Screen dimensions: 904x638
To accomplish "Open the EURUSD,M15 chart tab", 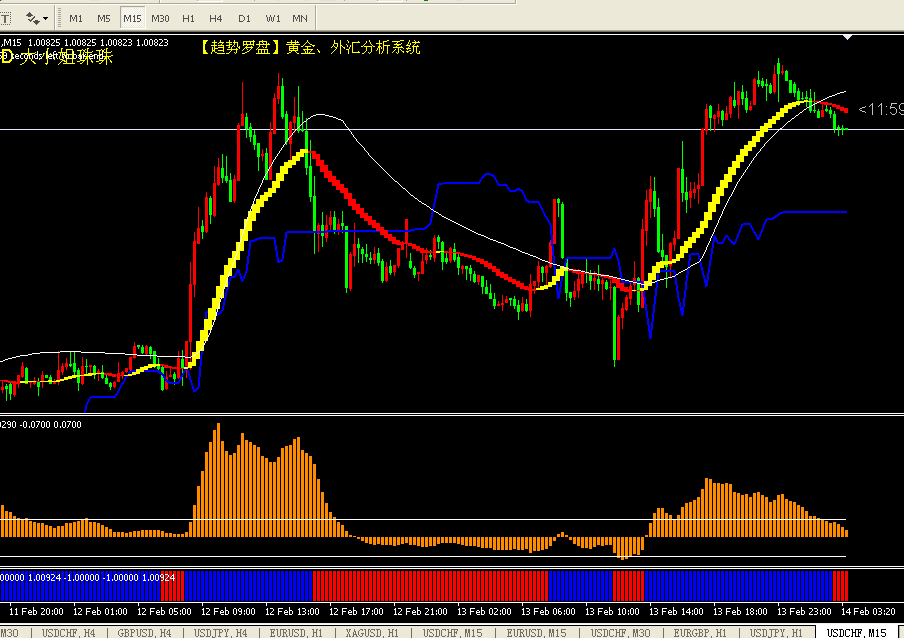I will pyautogui.click(x=536, y=633).
